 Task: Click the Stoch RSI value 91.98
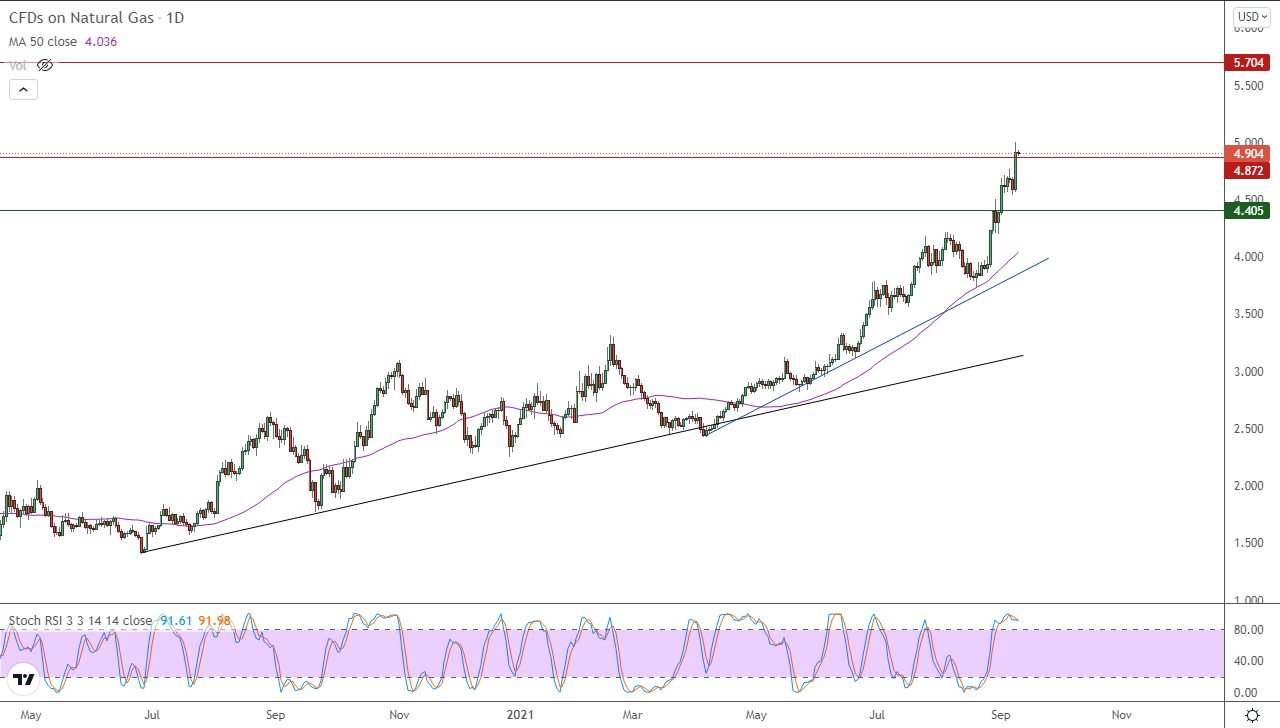click(215, 620)
